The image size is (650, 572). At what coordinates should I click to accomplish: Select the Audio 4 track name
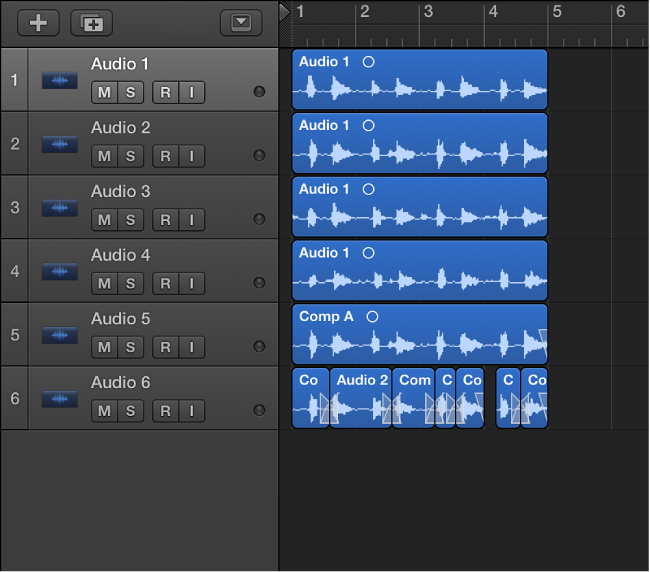pos(121,255)
